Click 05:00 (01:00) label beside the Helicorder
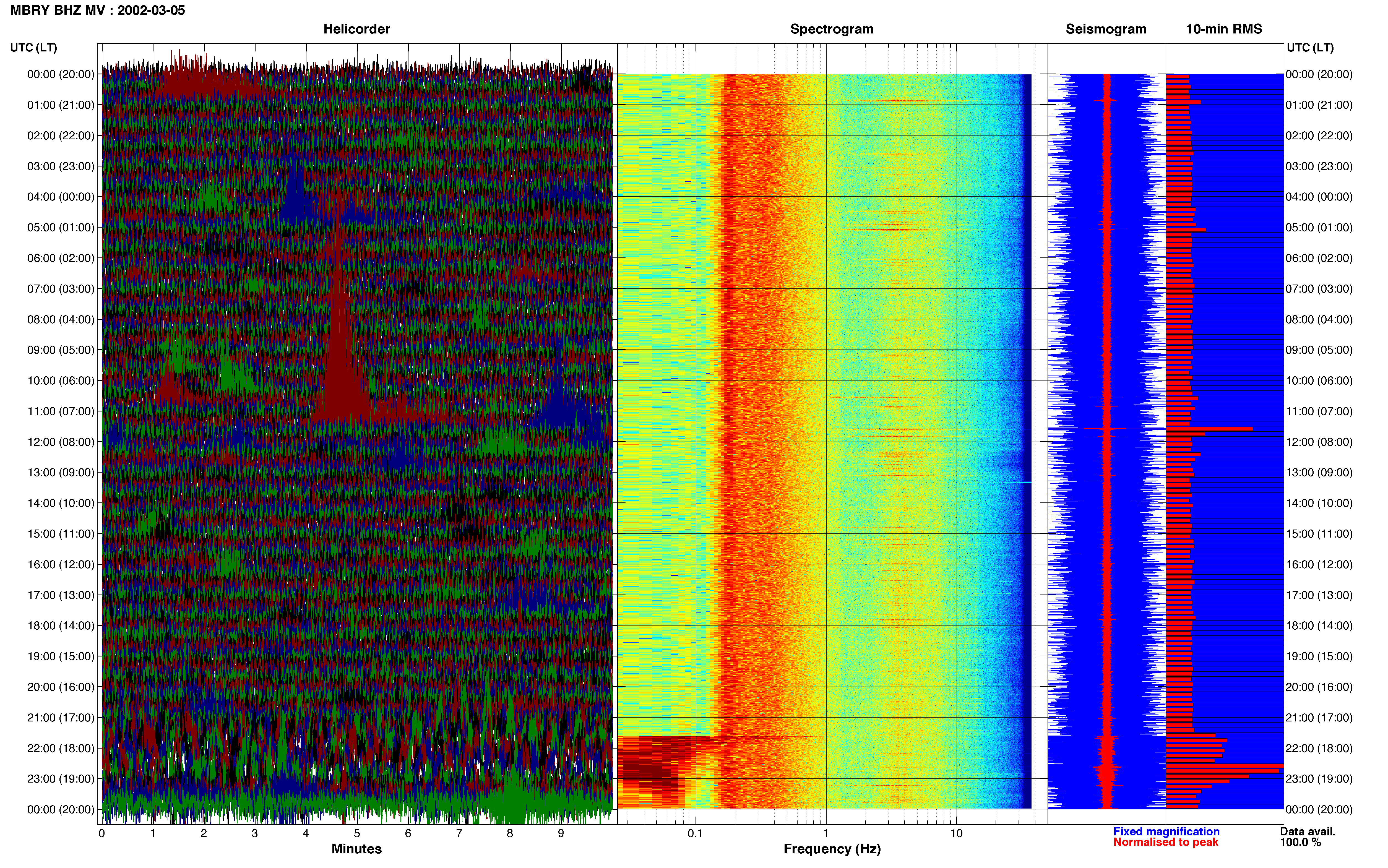Viewport: 1388px width, 868px height. [x=61, y=227]
